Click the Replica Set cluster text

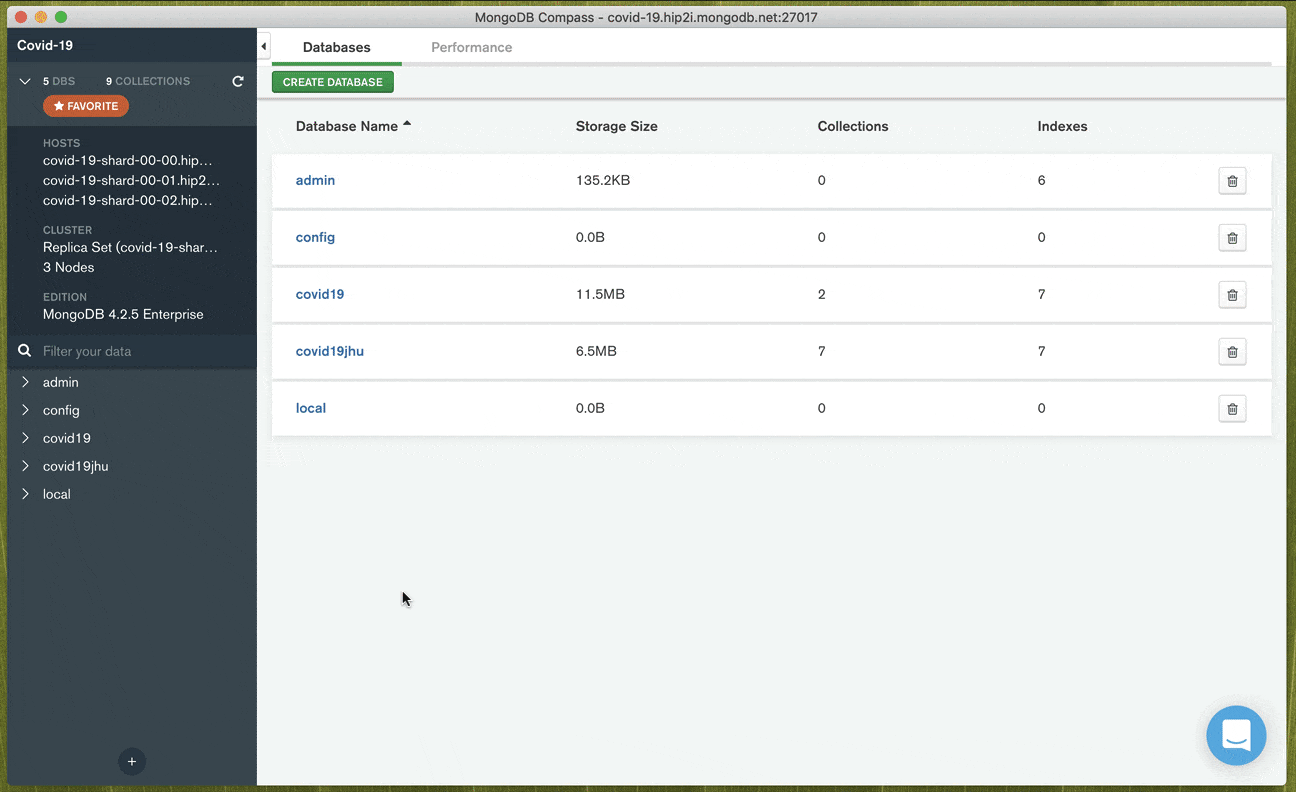[130, 247]
